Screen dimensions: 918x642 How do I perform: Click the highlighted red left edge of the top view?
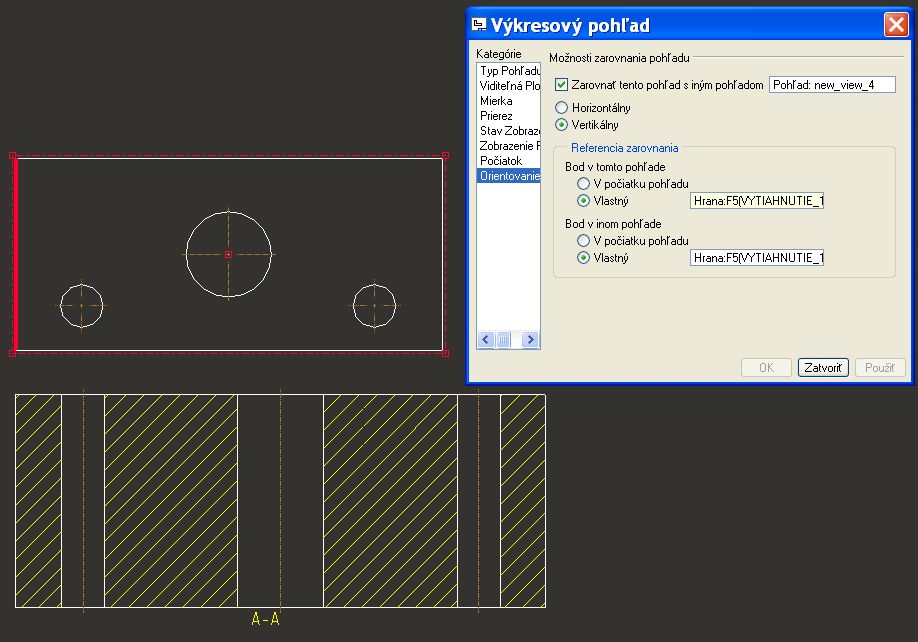pos(15,255)
